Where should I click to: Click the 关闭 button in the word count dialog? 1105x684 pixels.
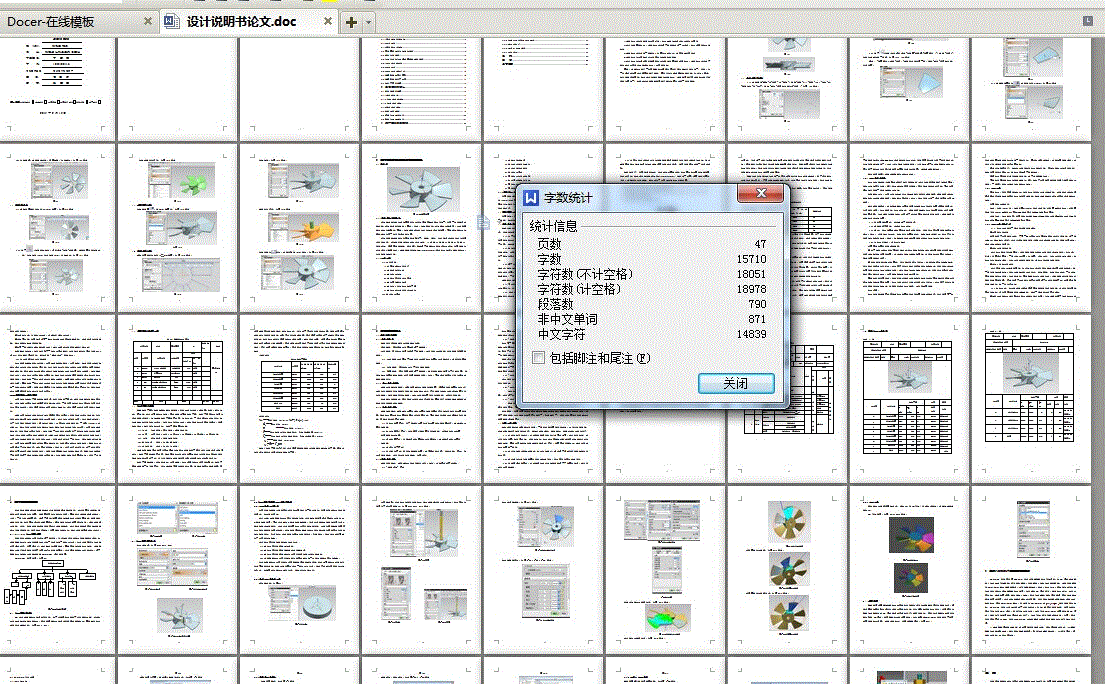(736, 383)
